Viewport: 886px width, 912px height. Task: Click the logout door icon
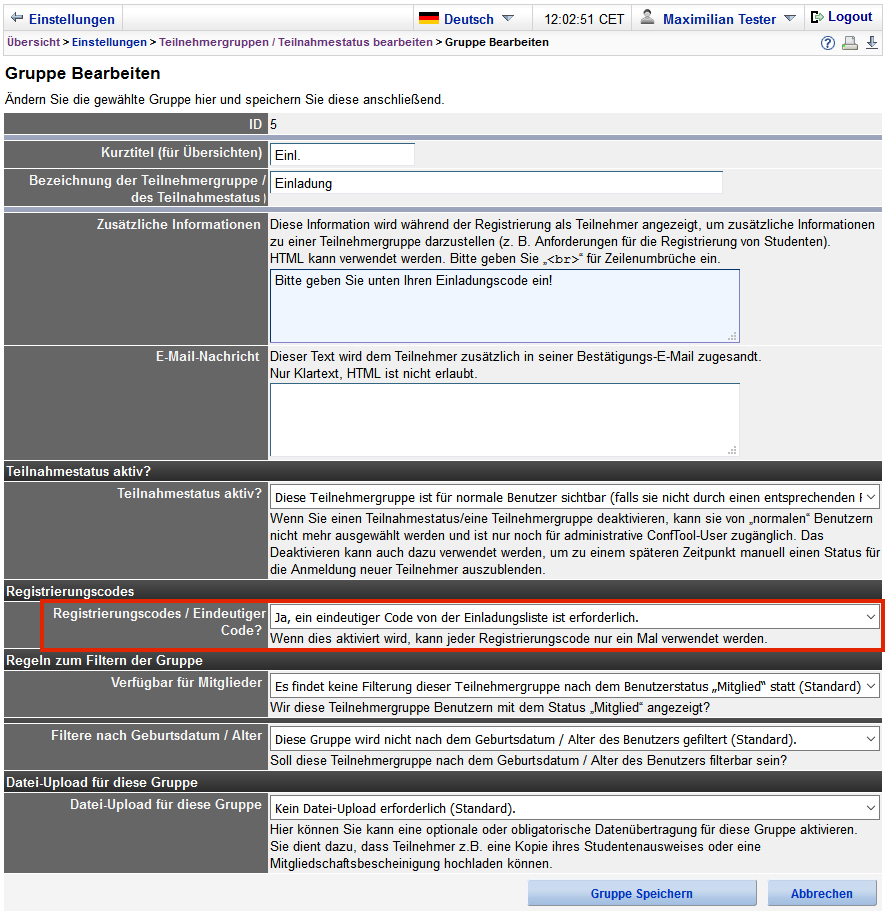[817, 17]
